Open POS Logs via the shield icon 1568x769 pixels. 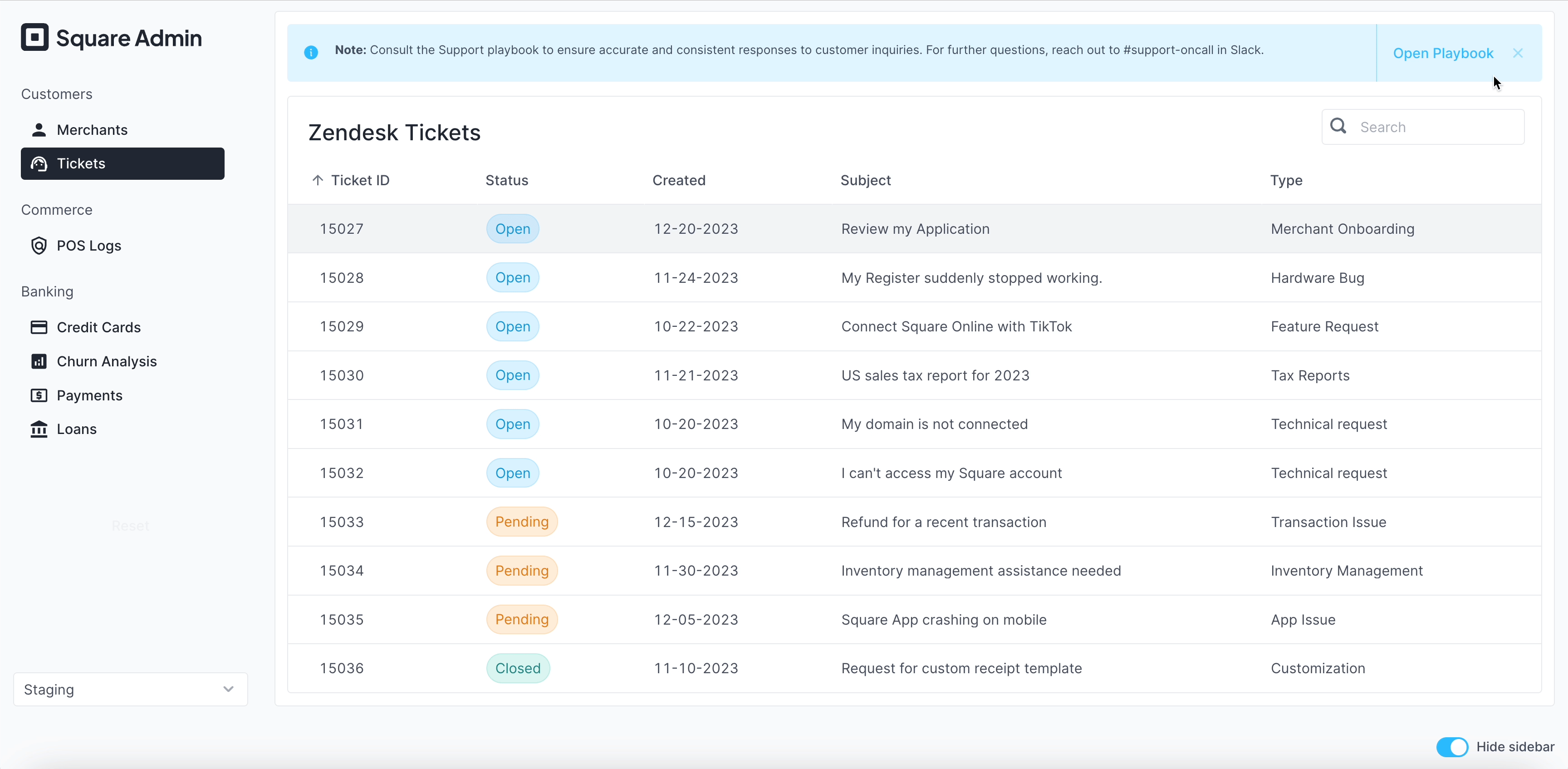pyautogui.click(x=39, y=246)
